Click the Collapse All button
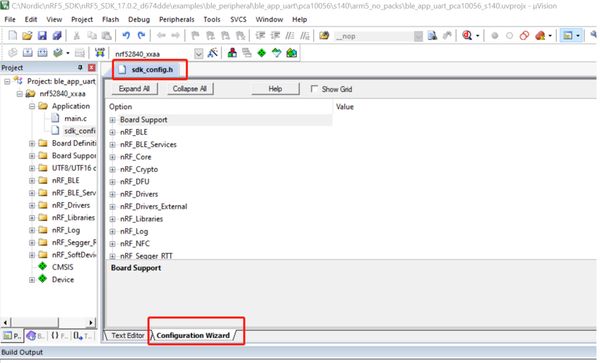The width and height of the screenshot is (600, 363). click(x=189, y=89)
